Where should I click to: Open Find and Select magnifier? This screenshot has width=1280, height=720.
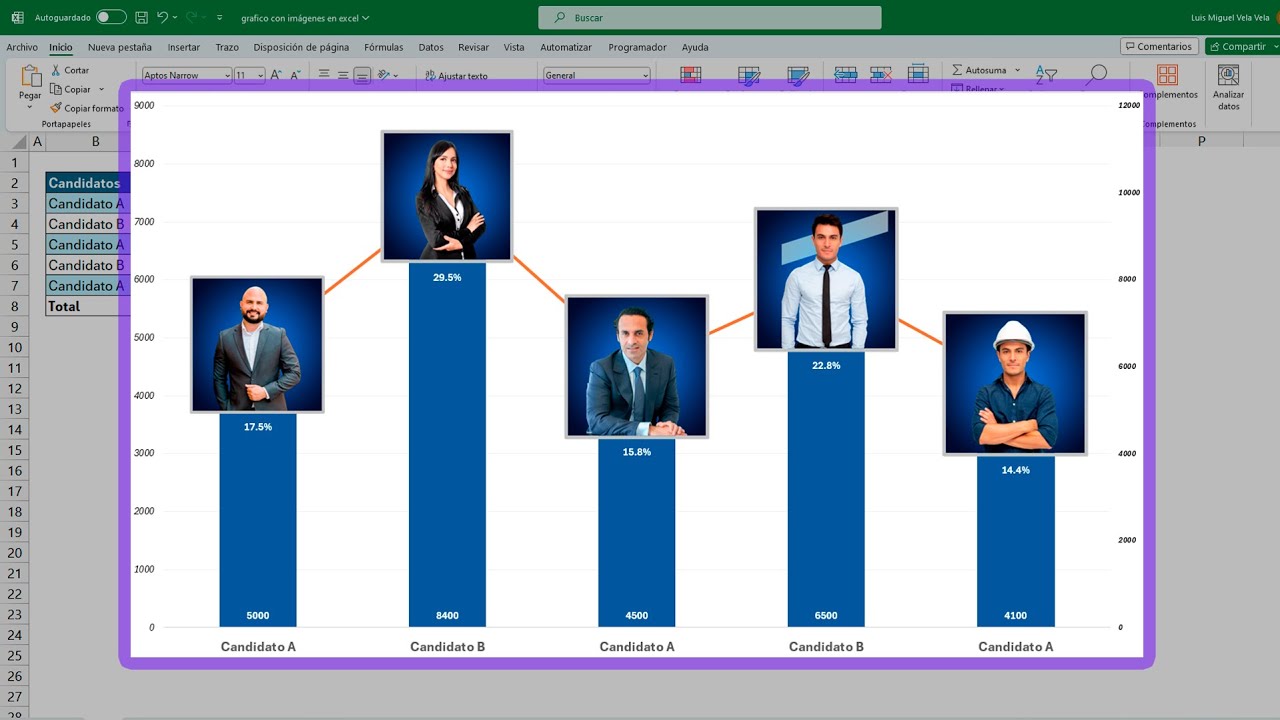pyautogui.click(x=1097, y=73)
